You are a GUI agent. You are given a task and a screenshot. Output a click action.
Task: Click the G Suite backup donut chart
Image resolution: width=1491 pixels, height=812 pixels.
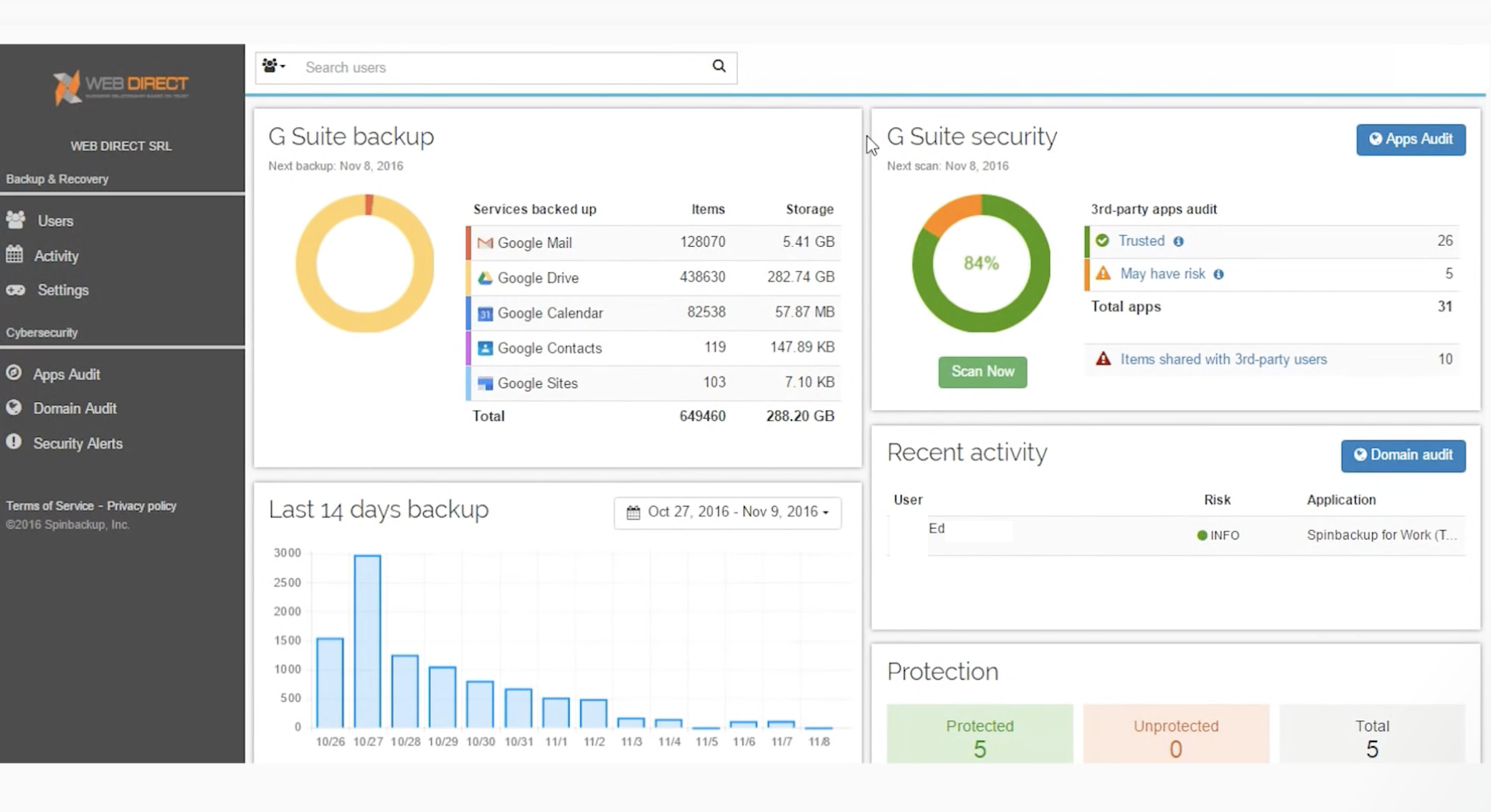(365, 263)
